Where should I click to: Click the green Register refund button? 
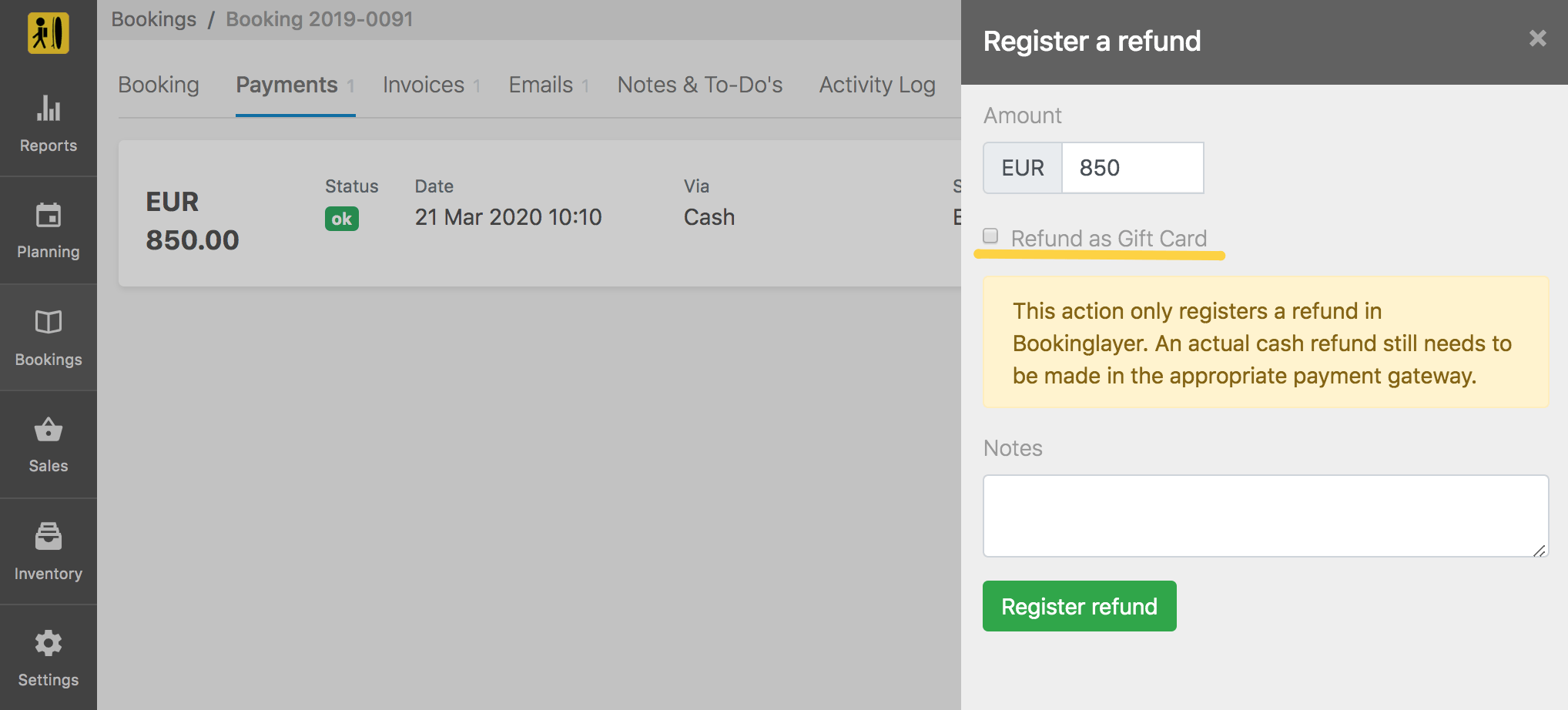tap(1079, 606)
